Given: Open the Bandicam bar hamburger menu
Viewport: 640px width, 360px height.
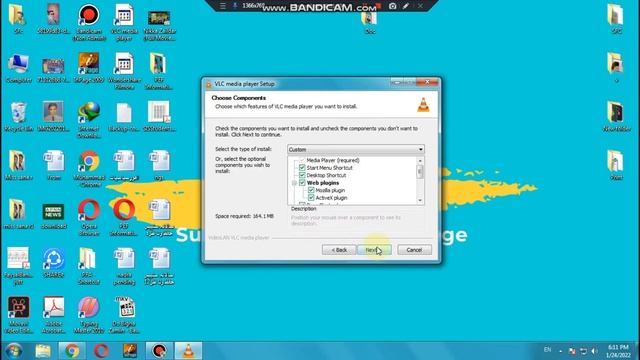Looking at the screenshot, I should point(222,6).
